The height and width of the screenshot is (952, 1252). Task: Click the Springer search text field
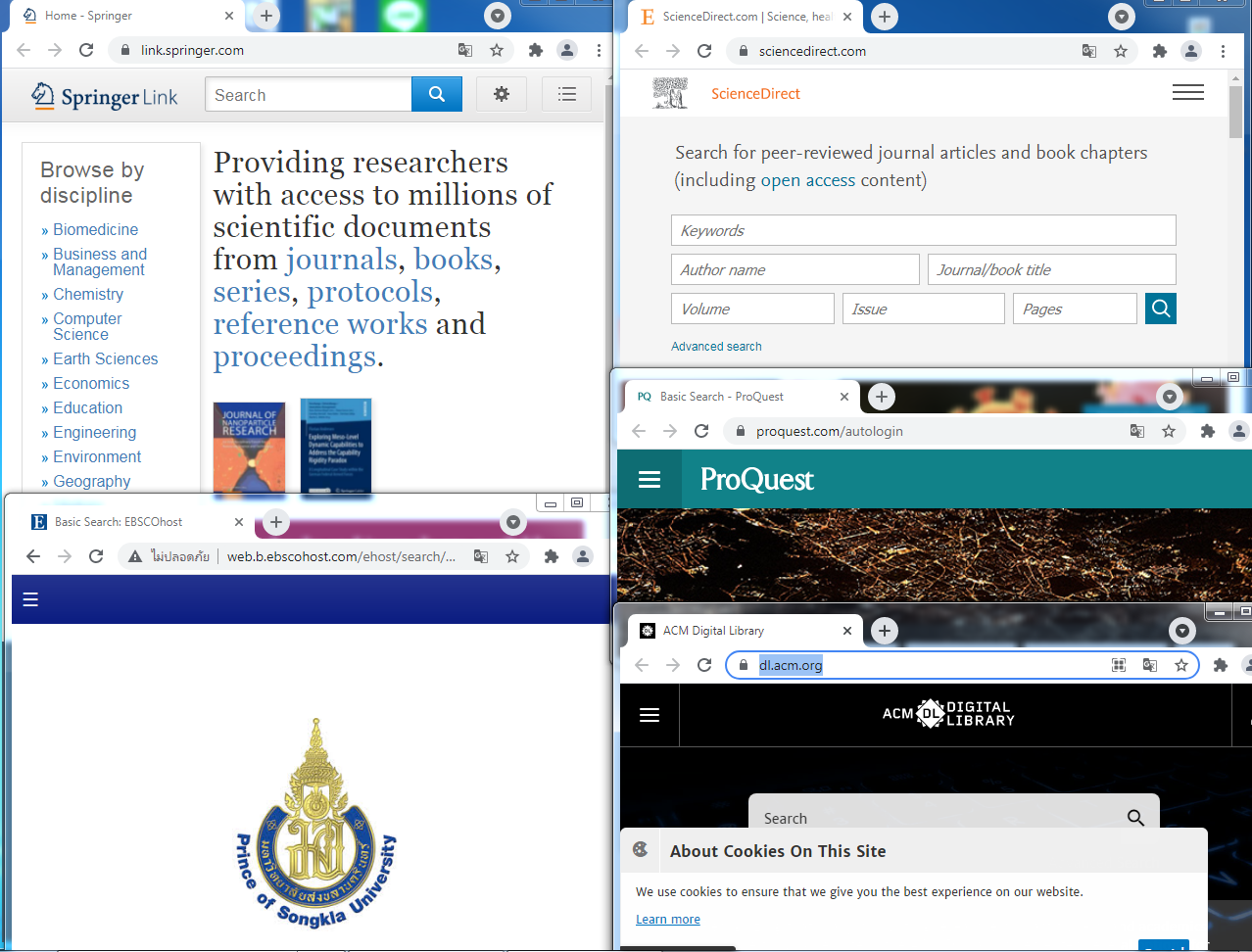pyautogui.click(x=309, y=94)
